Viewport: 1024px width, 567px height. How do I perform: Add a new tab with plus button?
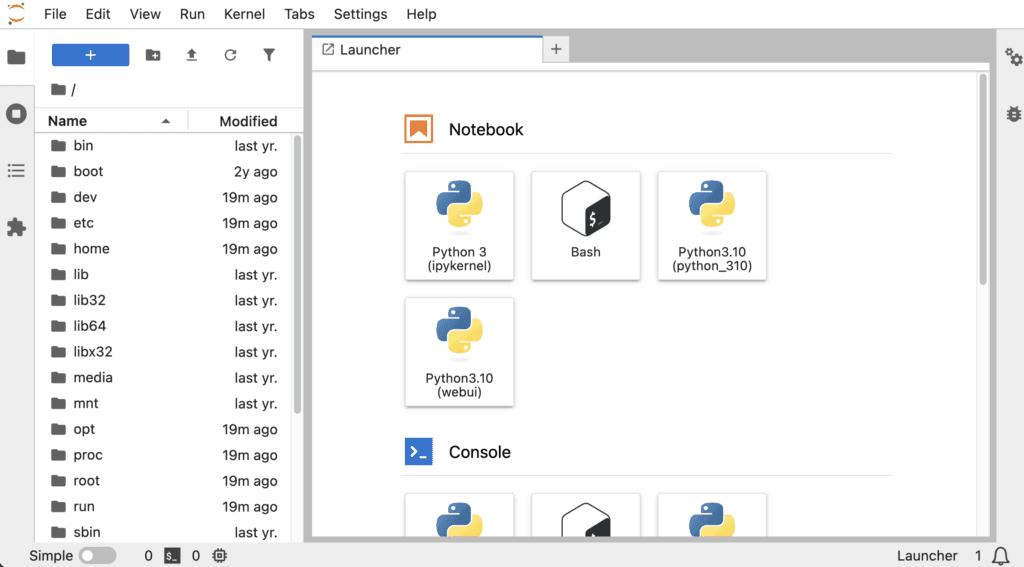pyautogui.click(x=556, y=49)
